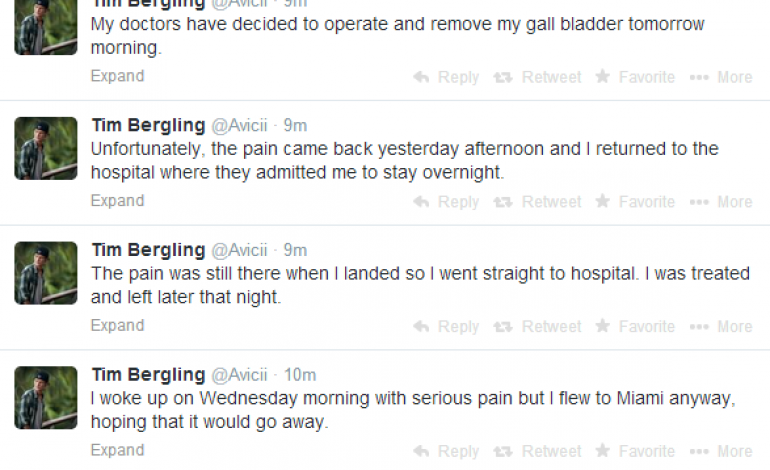Viewport: 770px width, 470px height.
Task: Retweet the tweet about staying overnight
Action: point(537,202)
